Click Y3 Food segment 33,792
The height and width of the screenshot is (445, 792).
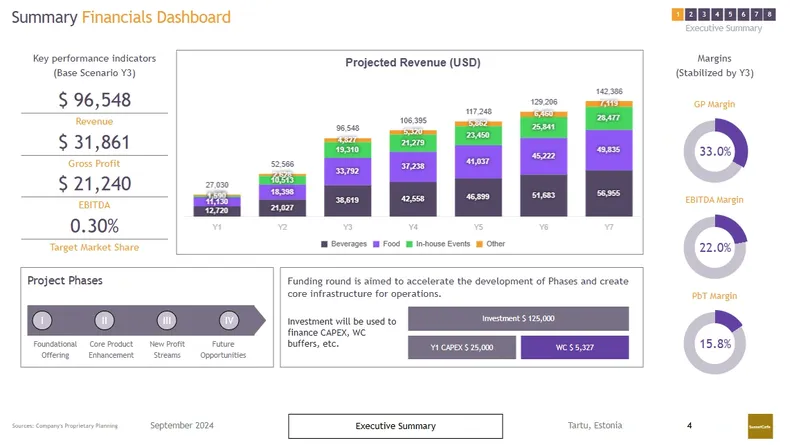(348, 171)
